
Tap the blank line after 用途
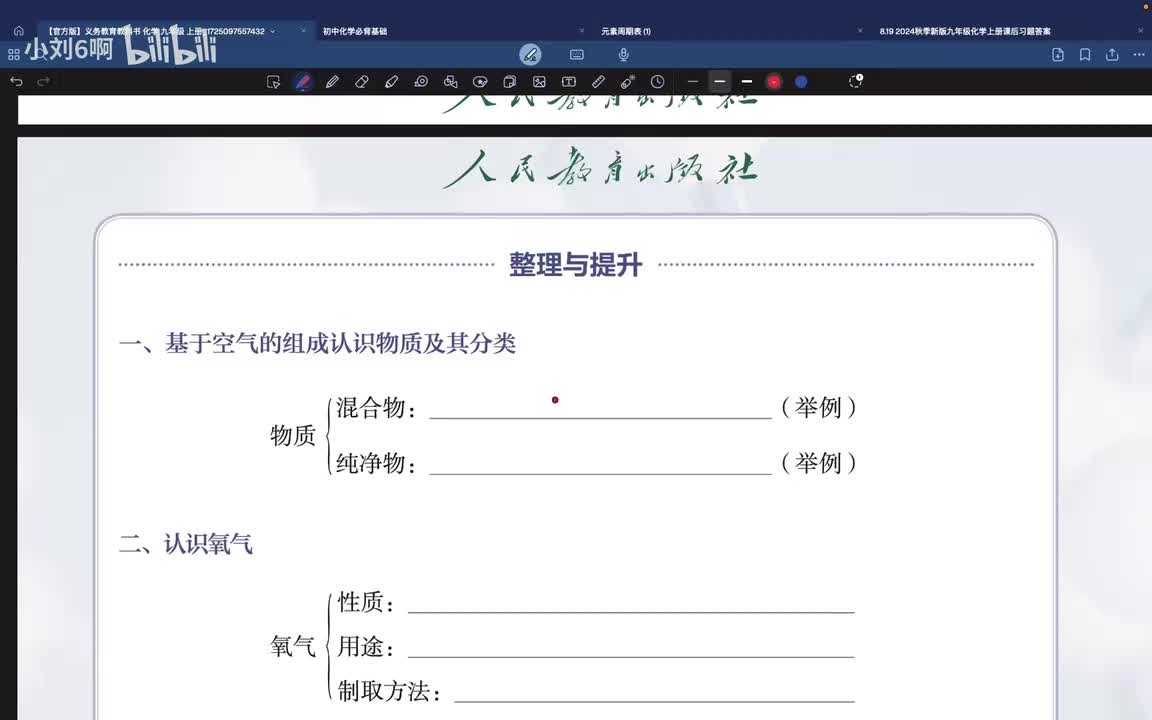(631, 647)
